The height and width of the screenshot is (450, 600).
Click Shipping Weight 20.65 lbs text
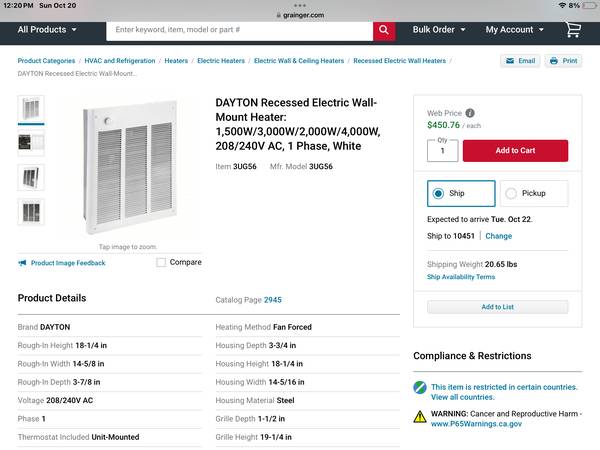[x=472, y=264]
